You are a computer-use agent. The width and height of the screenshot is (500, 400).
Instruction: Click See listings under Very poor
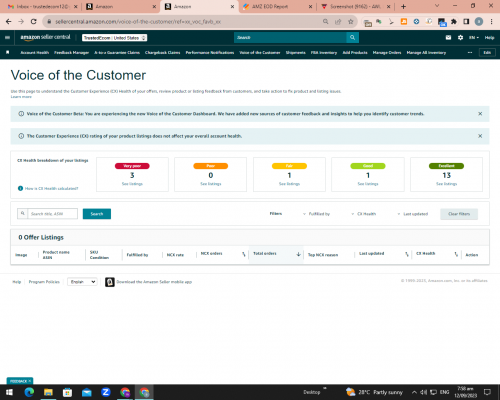[132, 184]
